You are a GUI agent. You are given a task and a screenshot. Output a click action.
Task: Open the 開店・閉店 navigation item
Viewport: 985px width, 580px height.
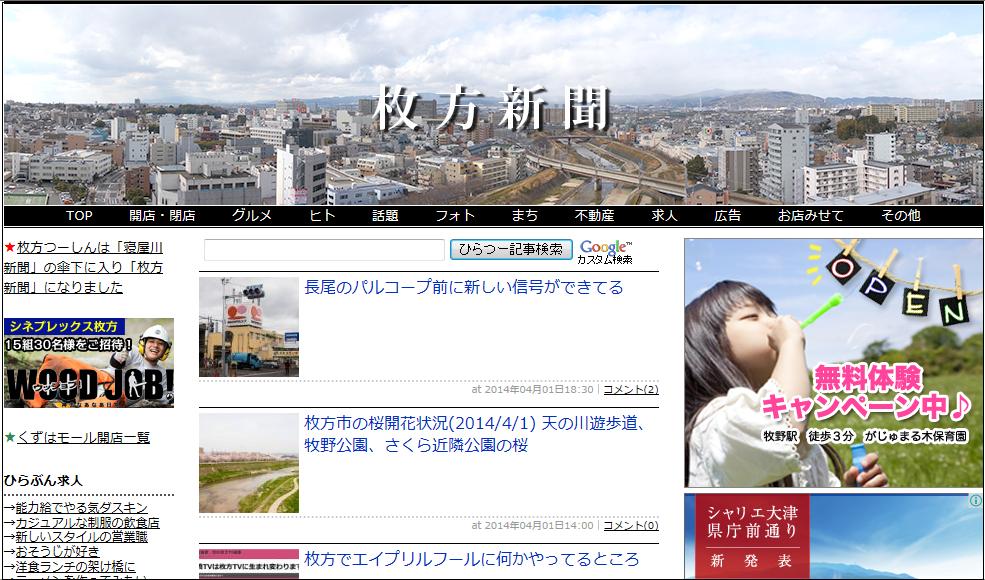162,216
